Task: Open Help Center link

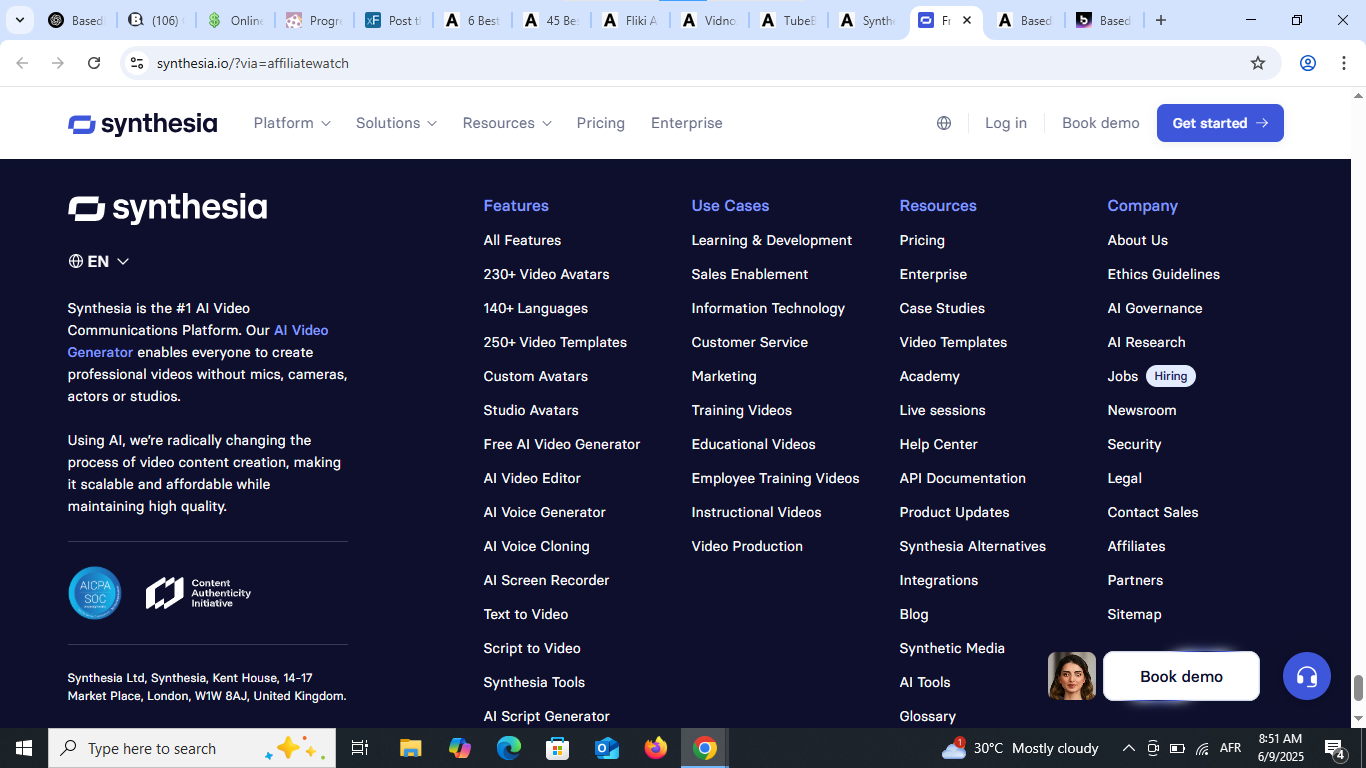Action: (938, 444)
